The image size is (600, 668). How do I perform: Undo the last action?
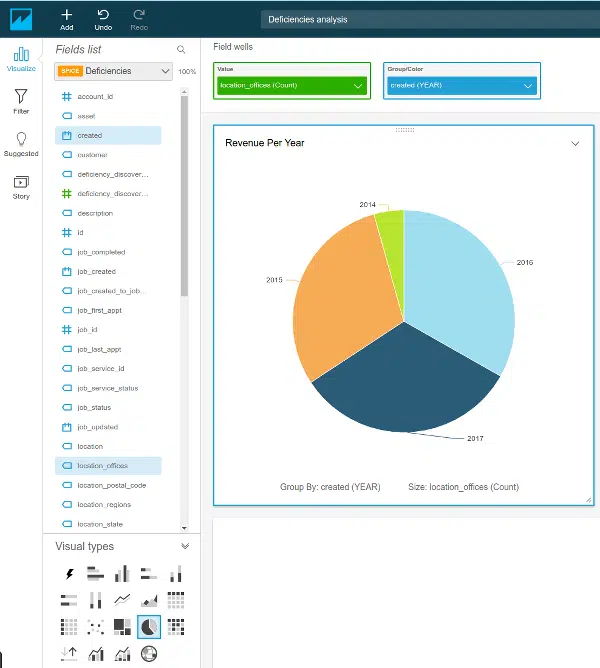[x=103, y=20]
